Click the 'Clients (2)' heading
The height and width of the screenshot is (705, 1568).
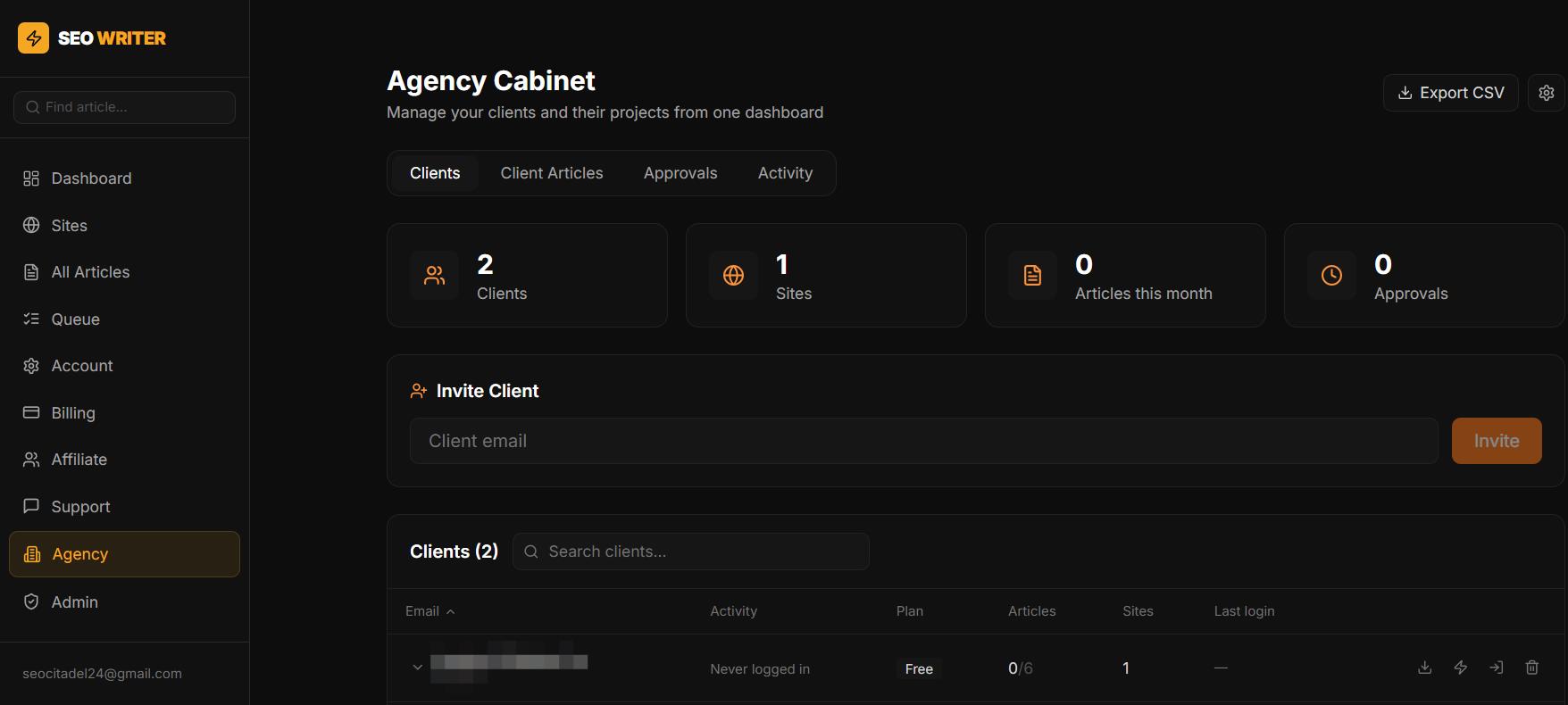(454, 552)
